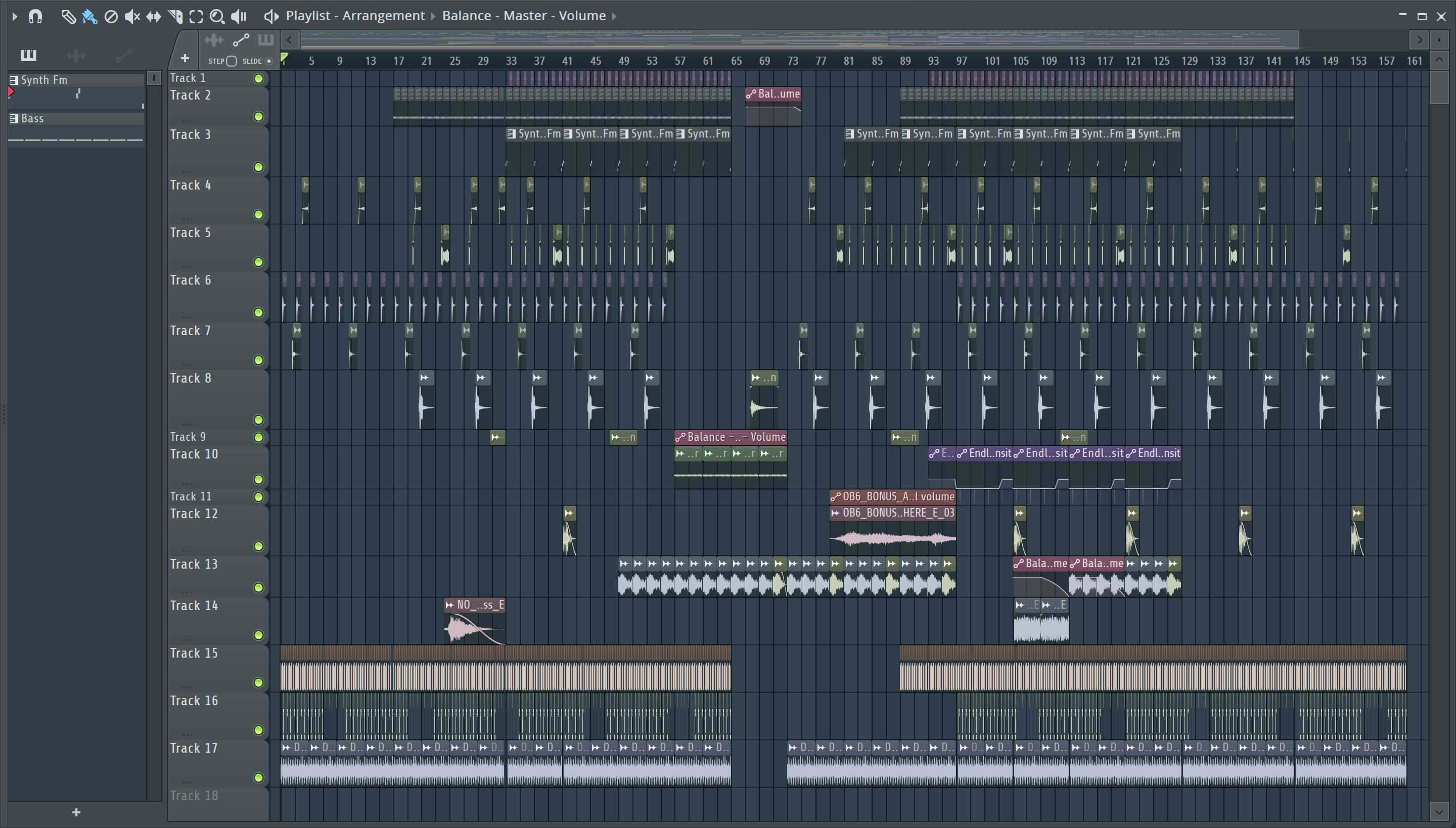Open Track 8 options dots

click(187, 424)
